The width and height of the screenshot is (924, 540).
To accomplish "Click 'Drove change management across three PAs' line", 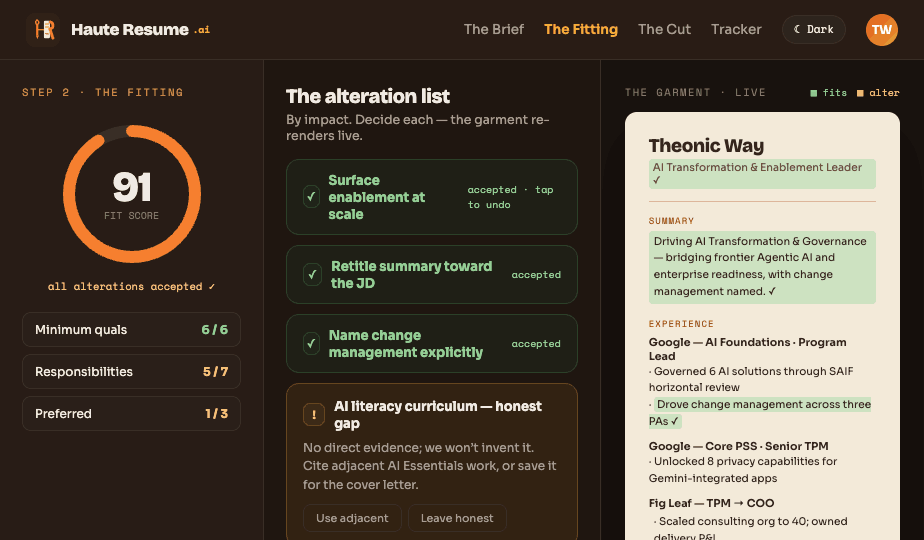I will [x=760, y=413].
